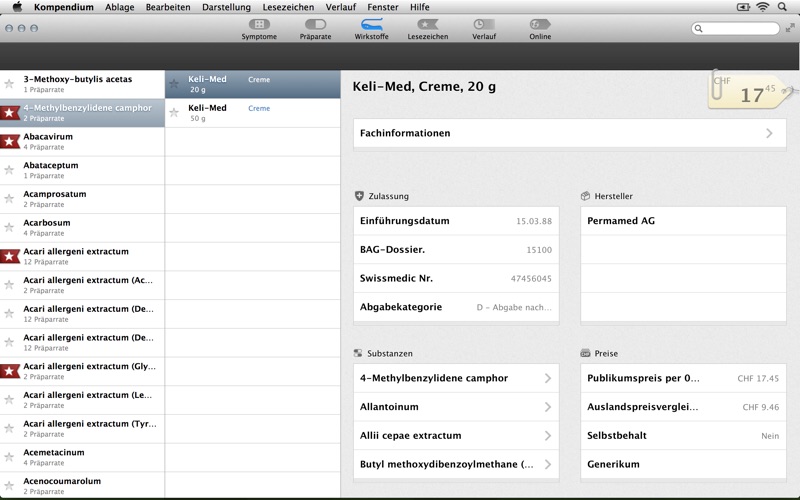Click the Publikumspreis row
The width and height of the screenshot is (800, 500).
[683, 378]
